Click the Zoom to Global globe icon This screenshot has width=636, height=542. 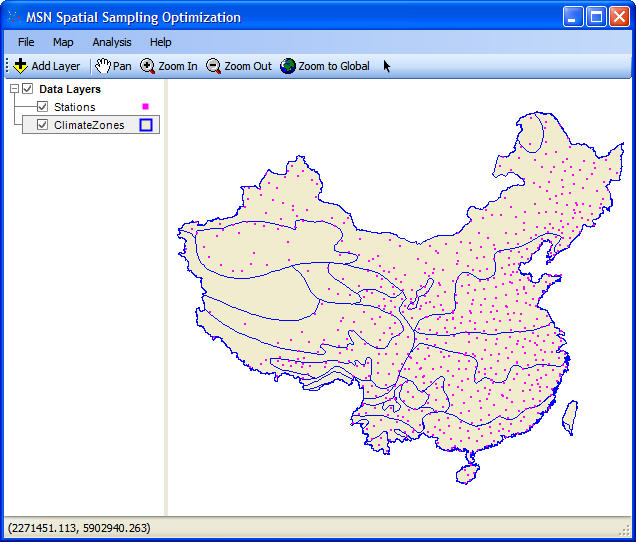pos(288,66)
